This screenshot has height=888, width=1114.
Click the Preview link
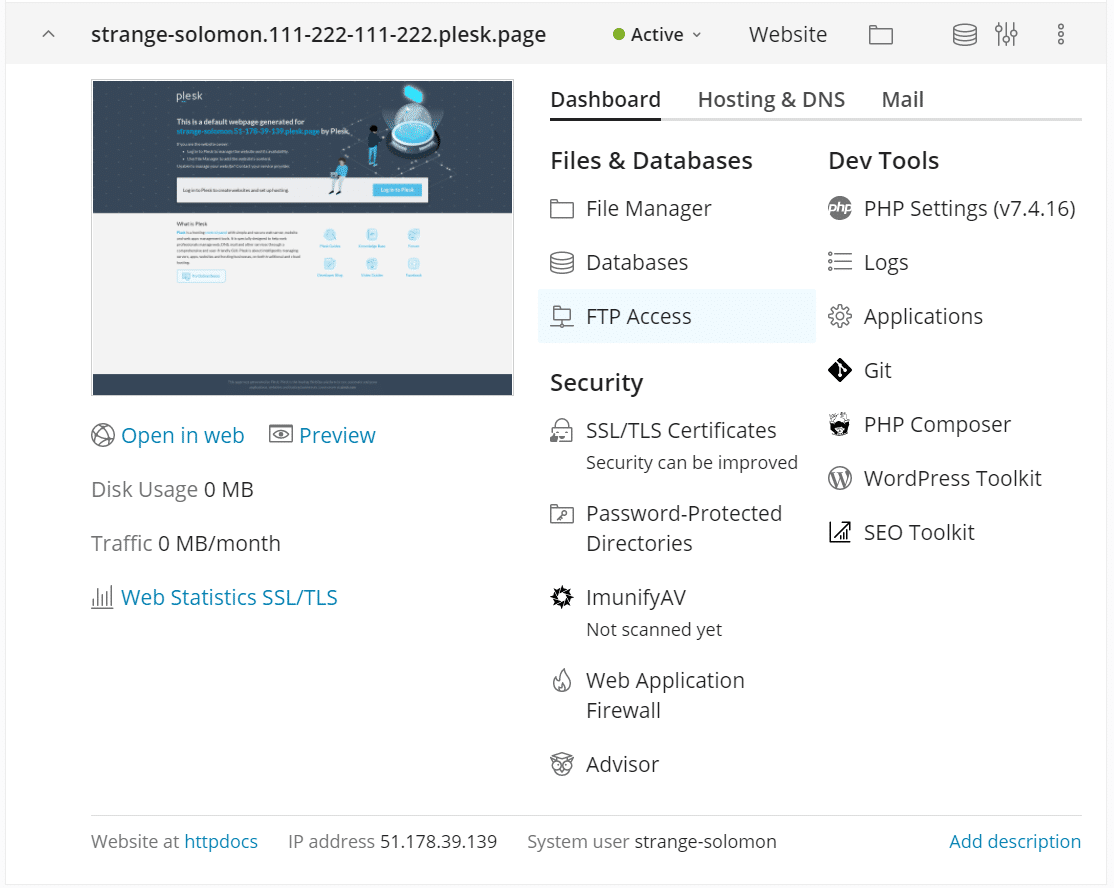336,436
